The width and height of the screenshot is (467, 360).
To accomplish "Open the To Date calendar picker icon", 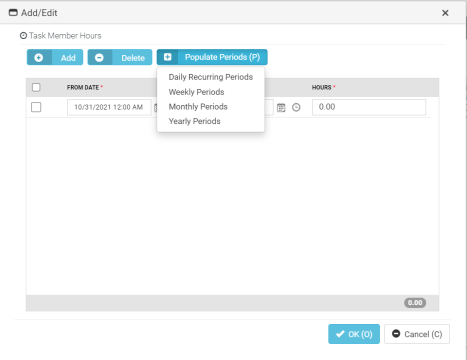I will [x=281, y=107].
